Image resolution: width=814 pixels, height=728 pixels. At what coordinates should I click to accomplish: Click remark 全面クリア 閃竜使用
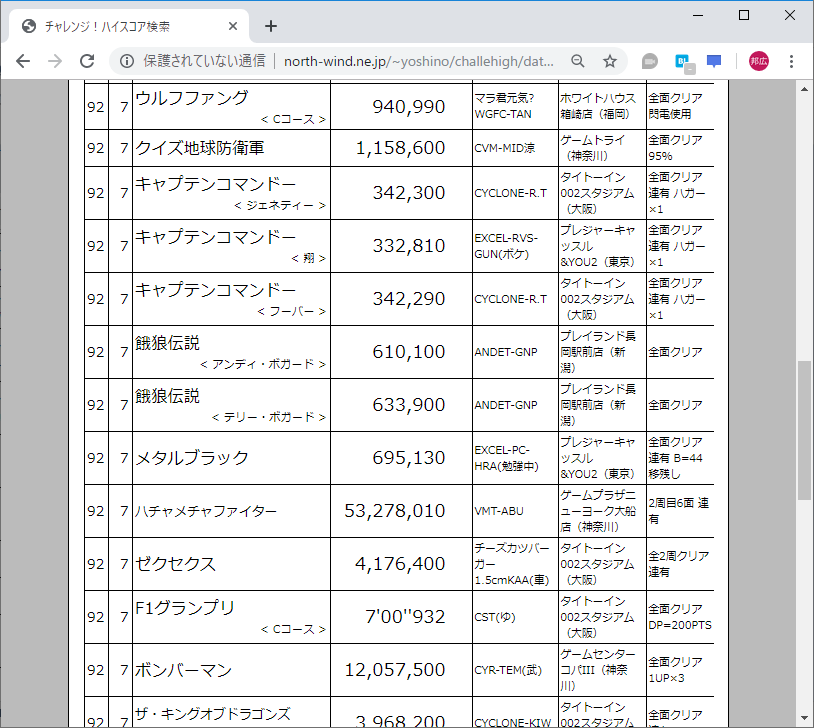click(x=675, y=106)
